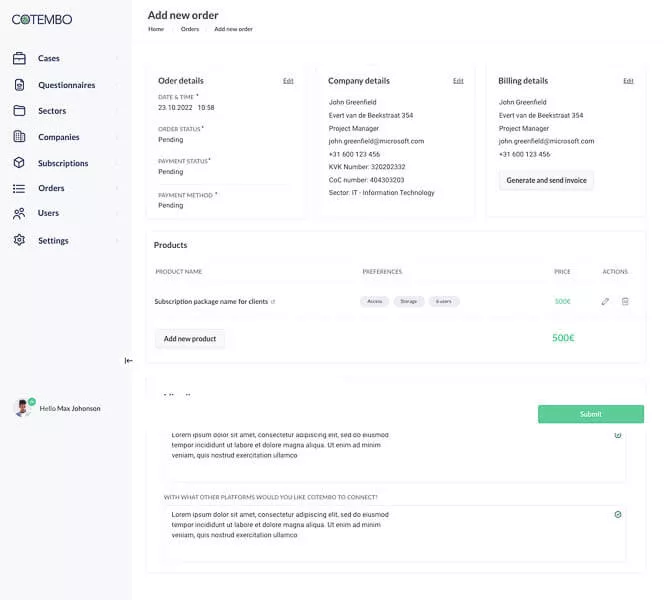Expand the Orders sidebar chevron
664x600 pixels.
117,188
